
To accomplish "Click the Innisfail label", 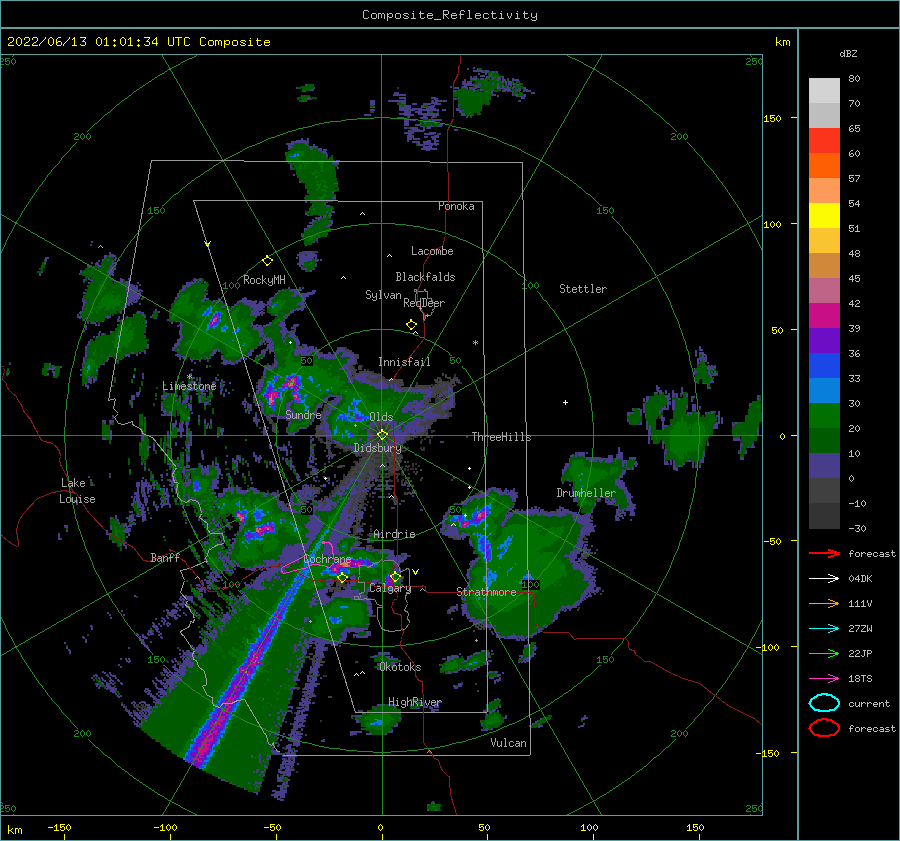I will tap(404, 362).
